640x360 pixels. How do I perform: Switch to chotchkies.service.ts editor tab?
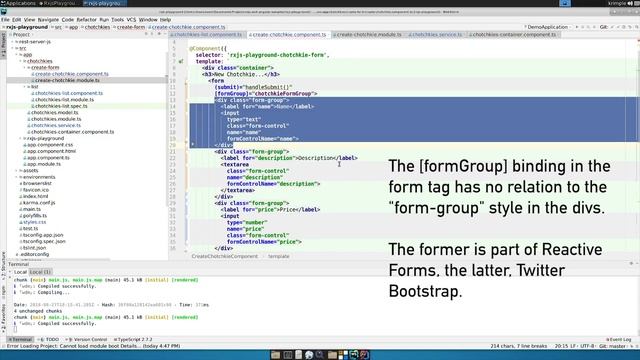pos(435,35)
